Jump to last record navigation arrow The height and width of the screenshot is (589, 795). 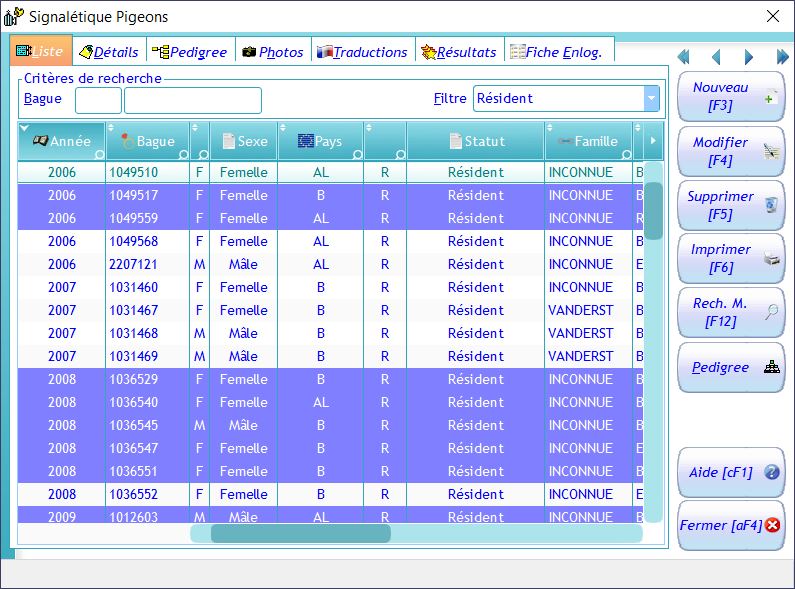(782, 57)
